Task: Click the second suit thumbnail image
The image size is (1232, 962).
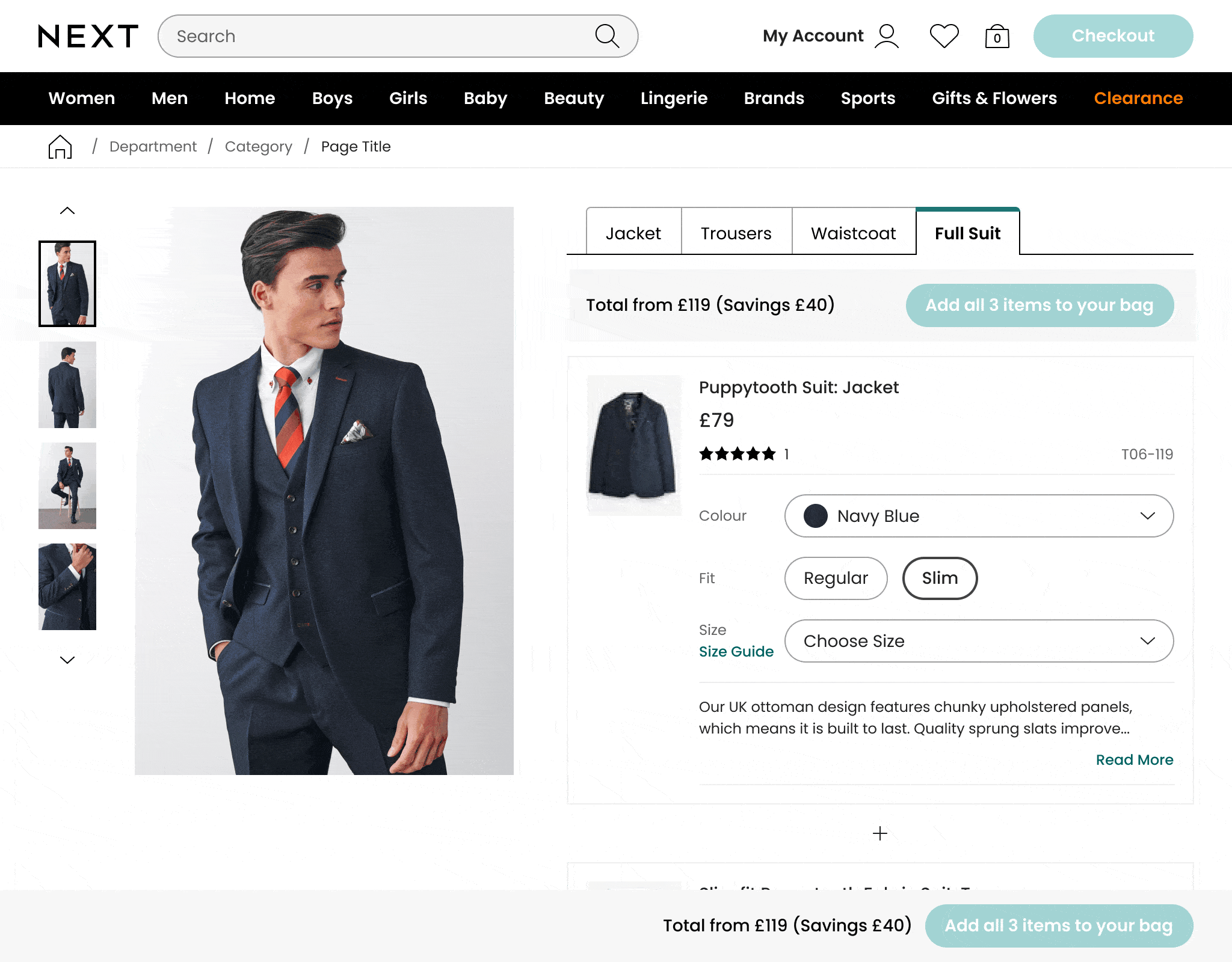Action: pyautogui.click(x=66, y=384)
